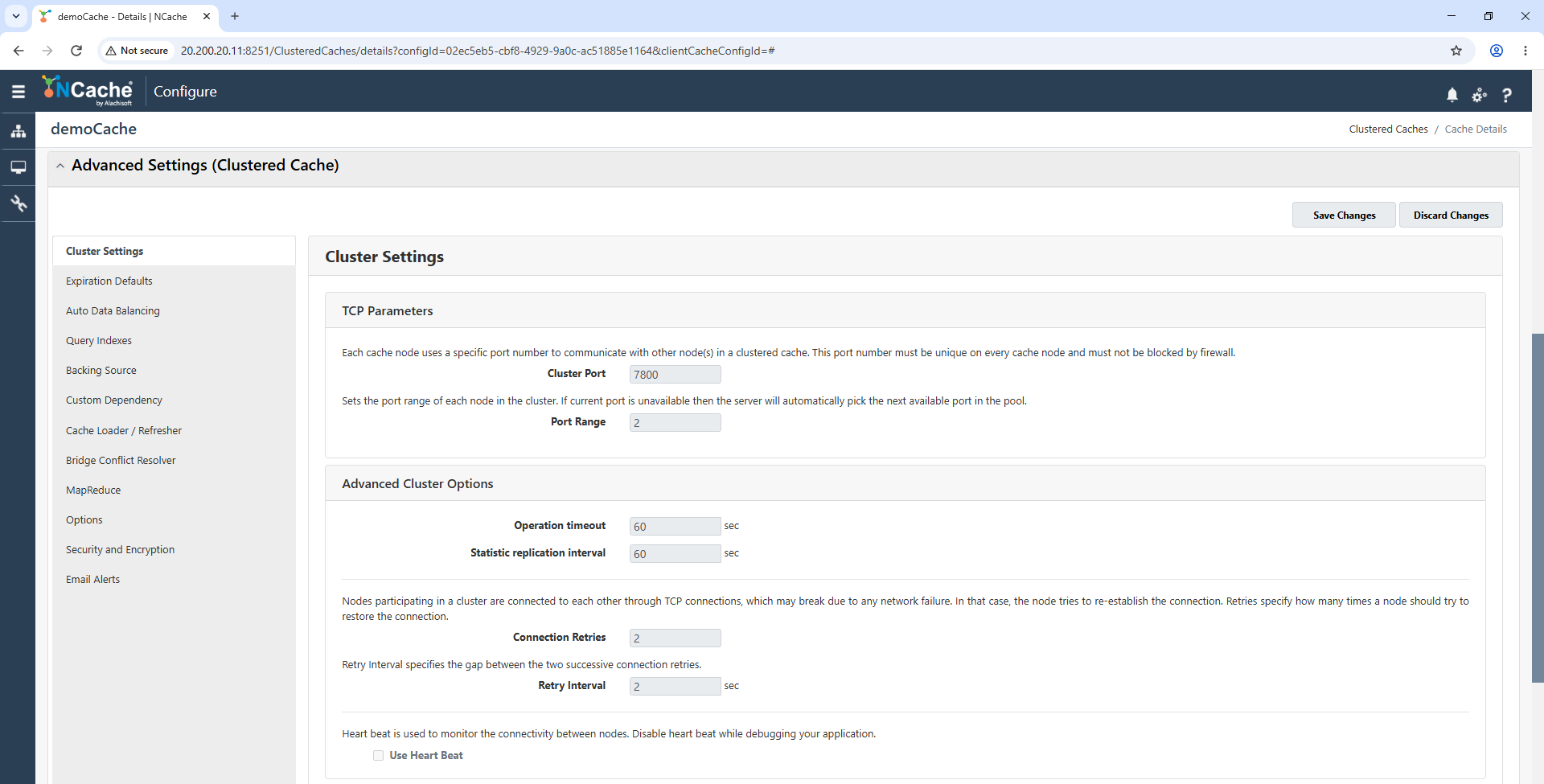Click the TCP Parameters heading
The image size is (1544, 784).
387,310
